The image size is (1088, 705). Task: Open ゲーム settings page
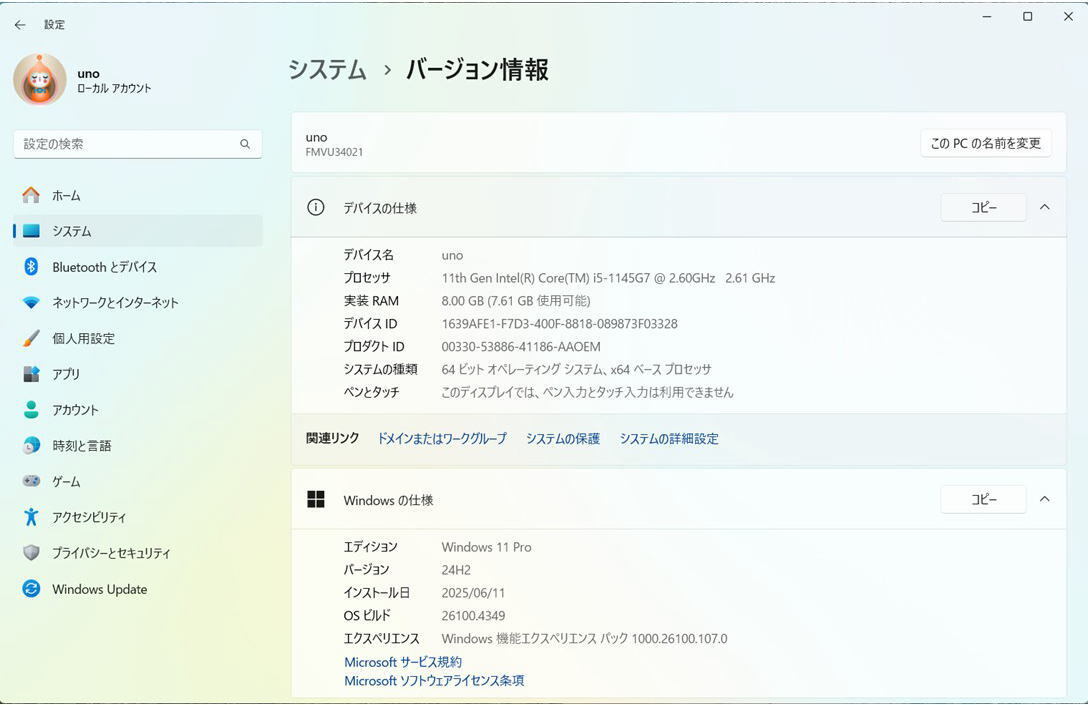pos(138,482)
